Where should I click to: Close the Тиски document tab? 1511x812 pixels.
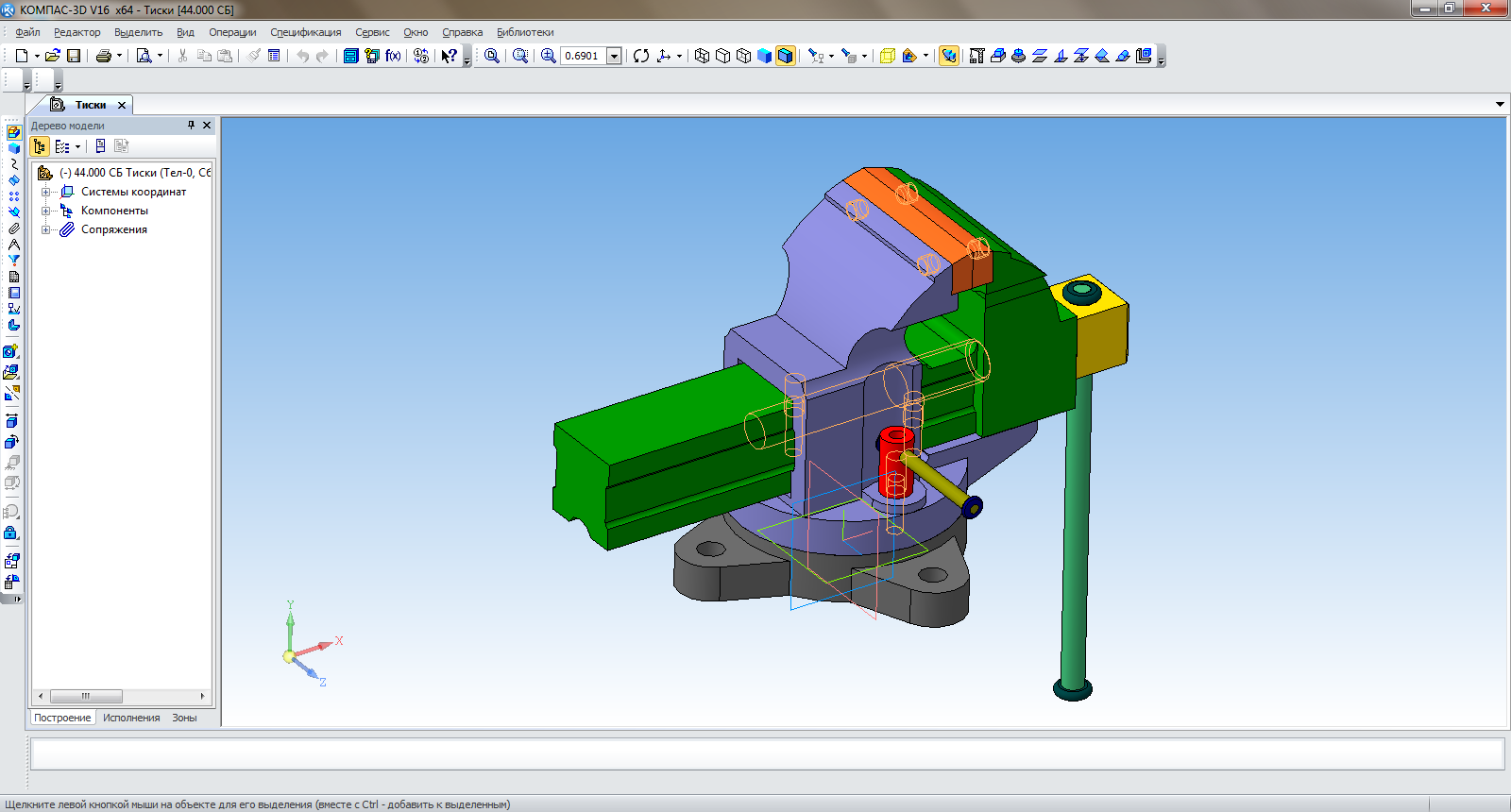pos(122,105)
